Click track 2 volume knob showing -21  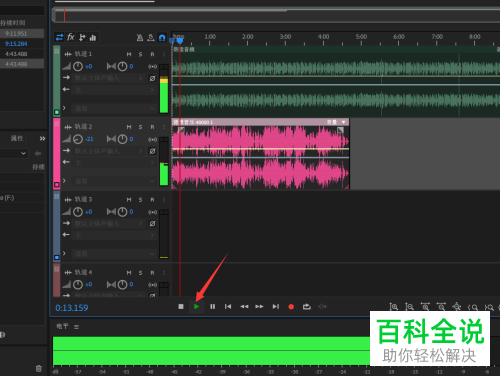point(78,139)
